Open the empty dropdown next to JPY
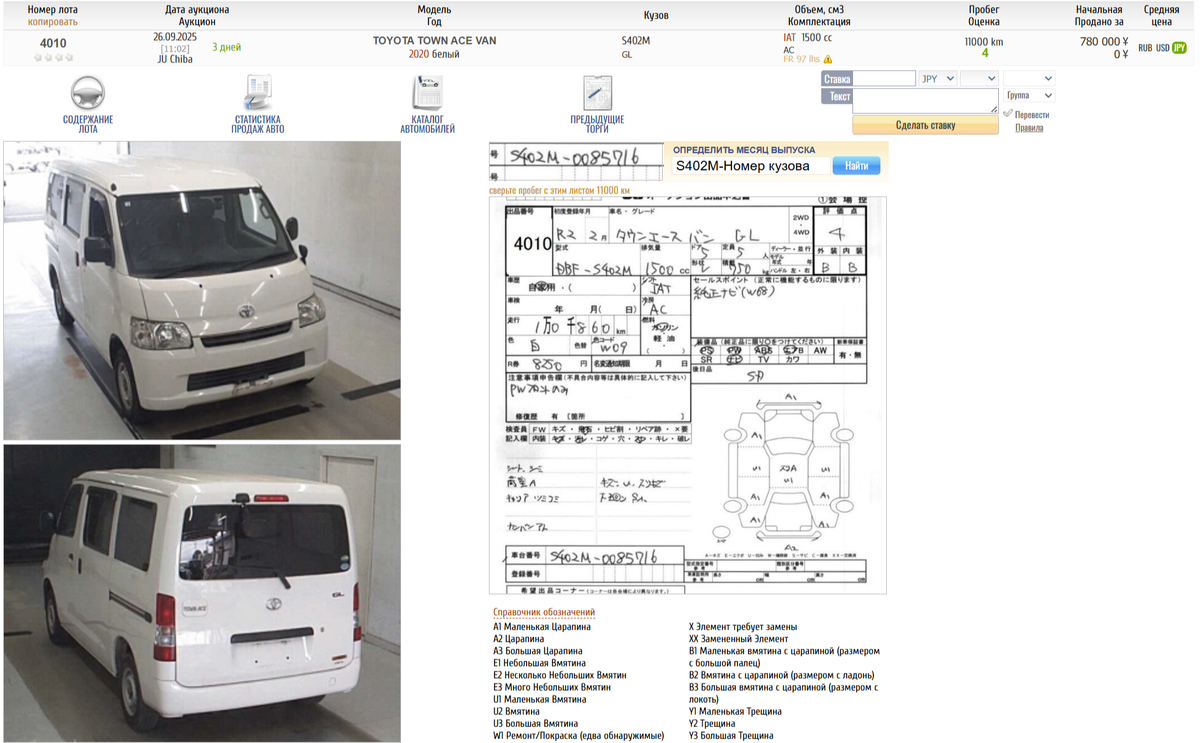 [x=979, y=78]
